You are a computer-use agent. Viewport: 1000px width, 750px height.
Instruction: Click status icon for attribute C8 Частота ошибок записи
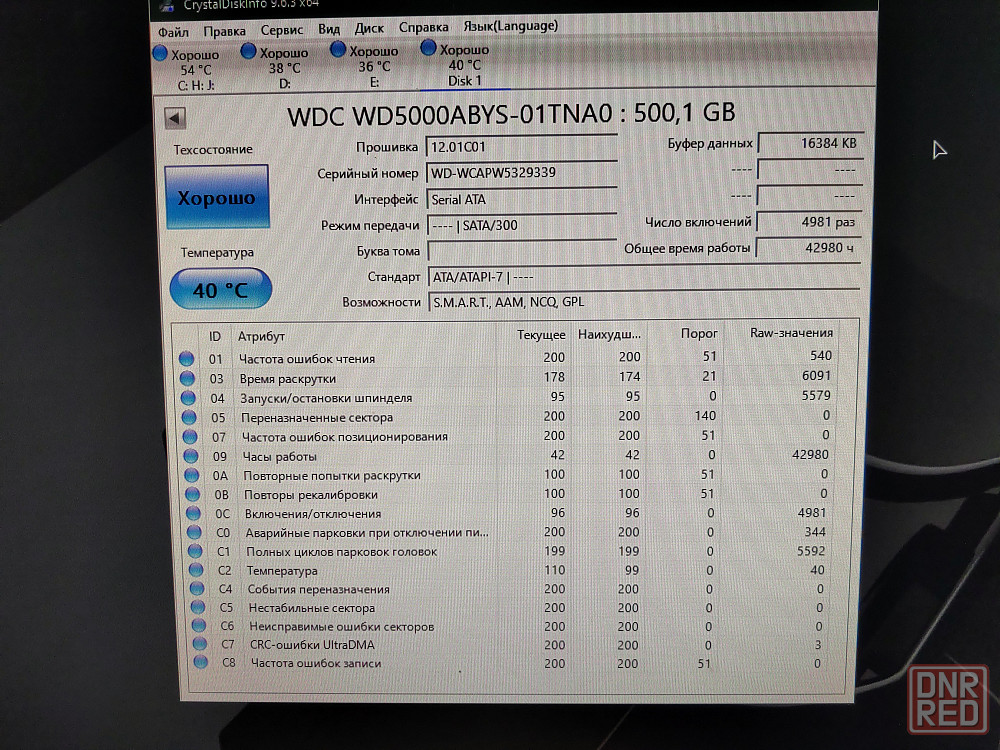coord(201,663)
